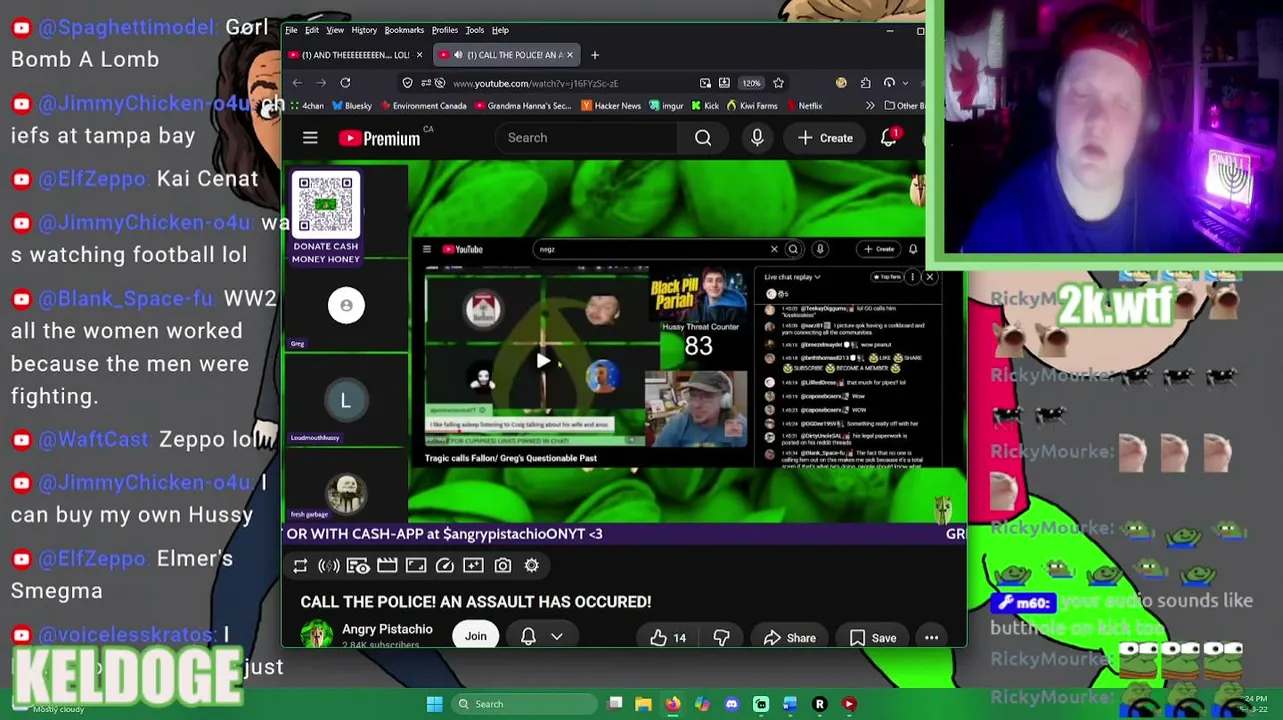Open the Hacker News bookmark
1283x720 pixels.
tap(612, 106)
